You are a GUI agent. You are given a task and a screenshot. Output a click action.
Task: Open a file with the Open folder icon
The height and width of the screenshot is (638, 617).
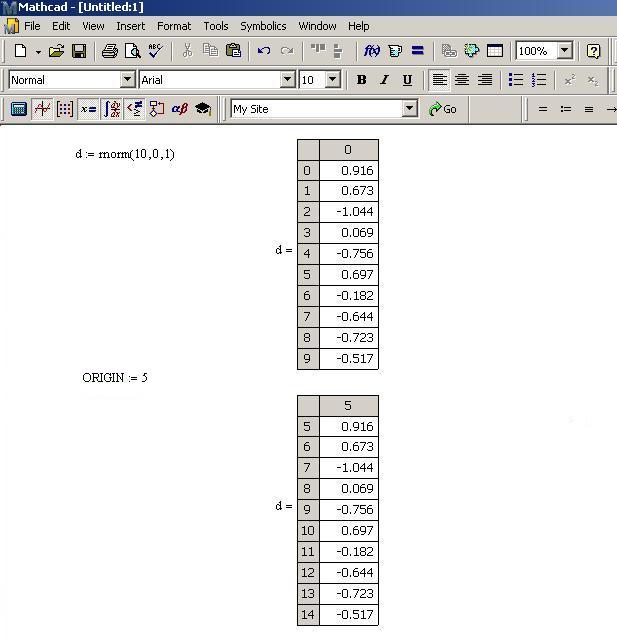click(x=56, y=51)
